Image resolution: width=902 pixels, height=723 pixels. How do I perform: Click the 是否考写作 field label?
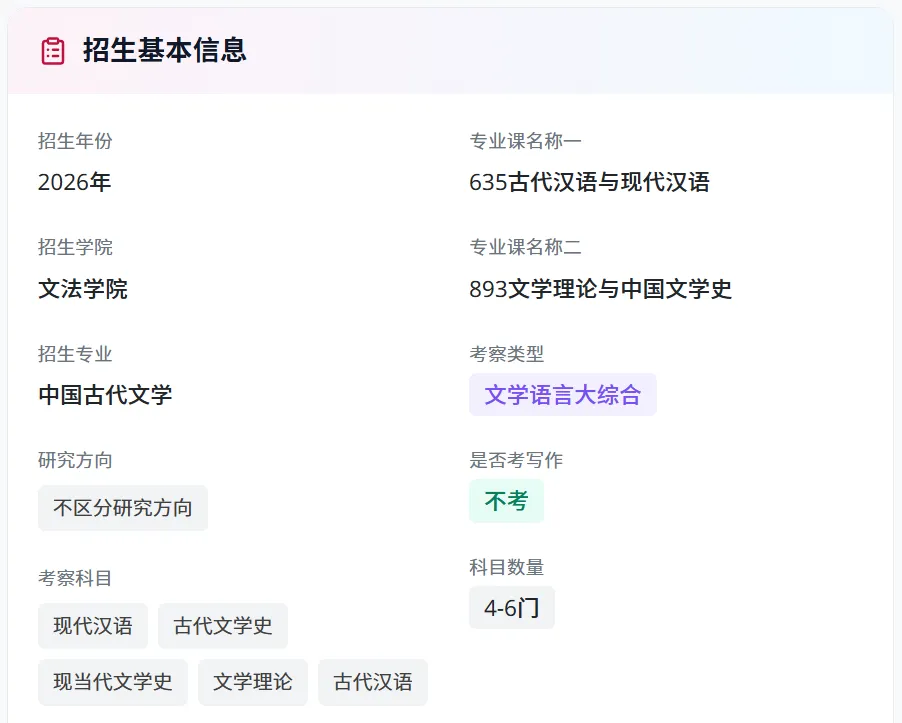tap(516, 460)
